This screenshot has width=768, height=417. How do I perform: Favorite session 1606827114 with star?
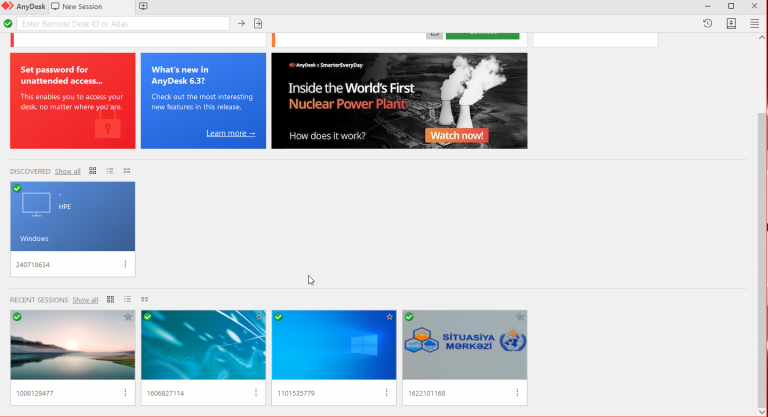pos(259,317)
